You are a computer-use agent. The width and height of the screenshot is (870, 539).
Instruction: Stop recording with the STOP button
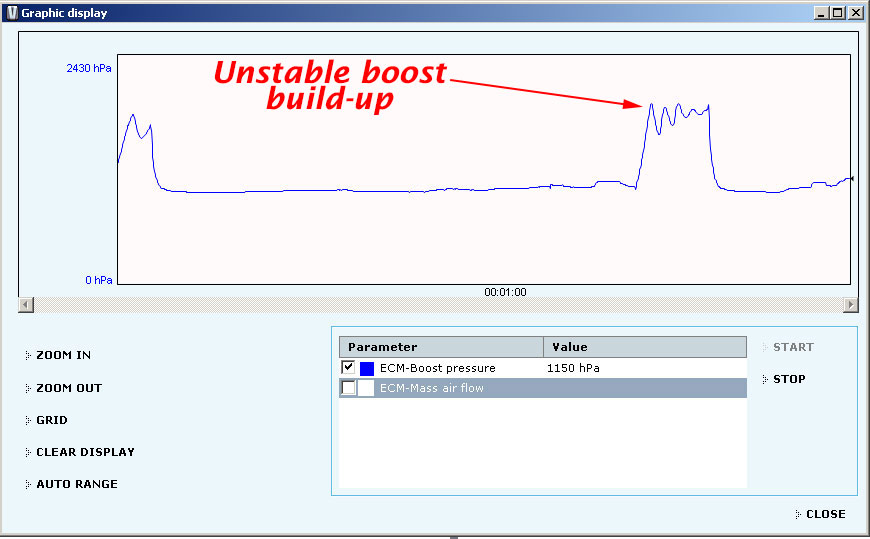click(x=784, y=379)
